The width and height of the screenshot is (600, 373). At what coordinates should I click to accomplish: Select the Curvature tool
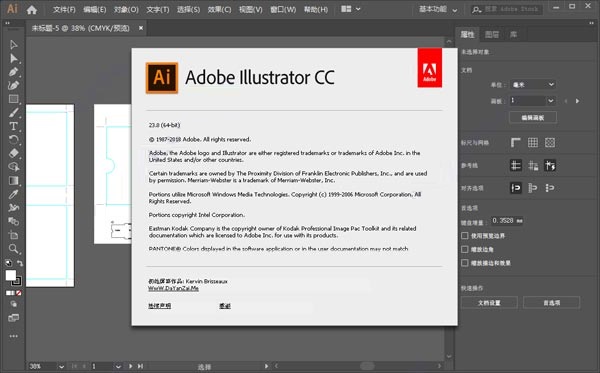tap(13, 85)
